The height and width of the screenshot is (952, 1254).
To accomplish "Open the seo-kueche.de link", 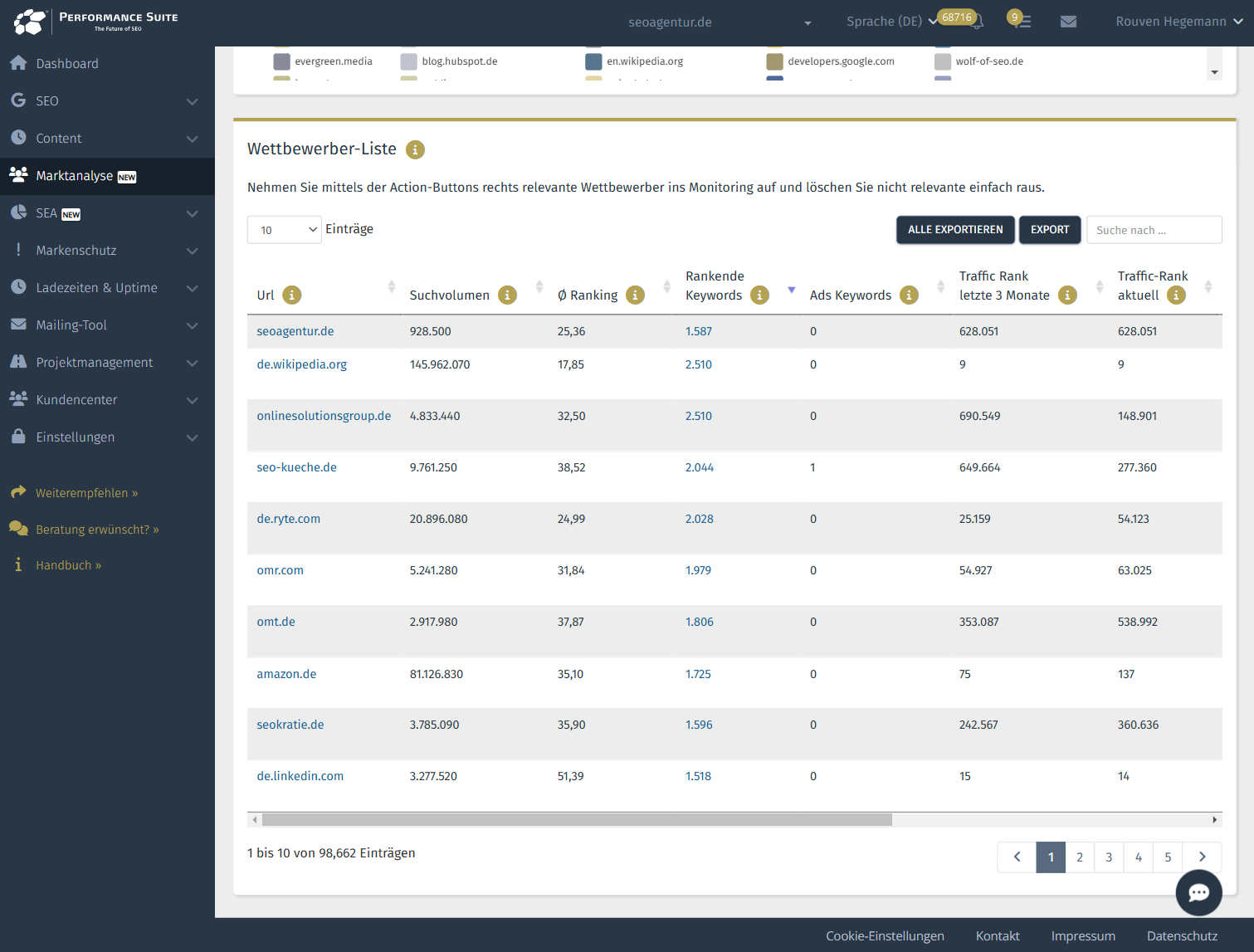I will [297, 467].
